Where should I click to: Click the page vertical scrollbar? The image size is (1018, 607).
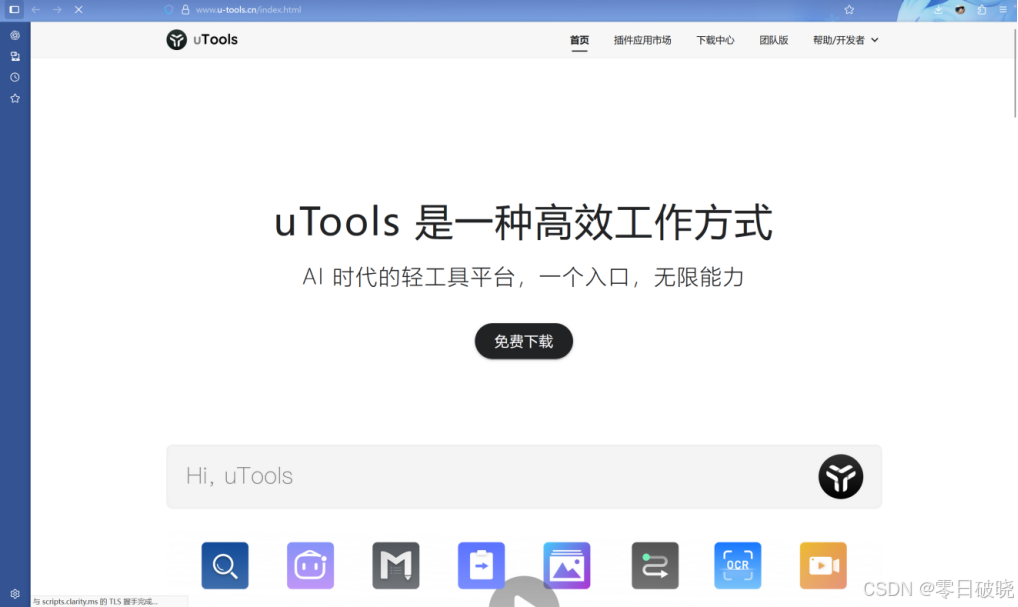tap(1015, 73)
